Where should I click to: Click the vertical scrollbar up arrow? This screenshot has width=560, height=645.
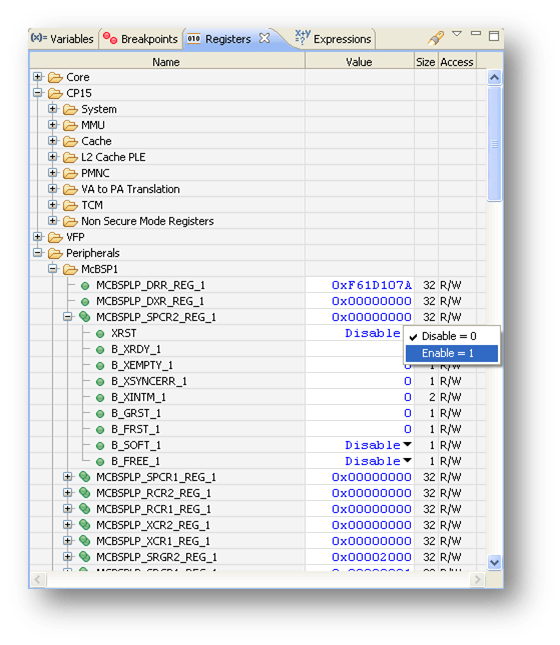pos(494,77)
